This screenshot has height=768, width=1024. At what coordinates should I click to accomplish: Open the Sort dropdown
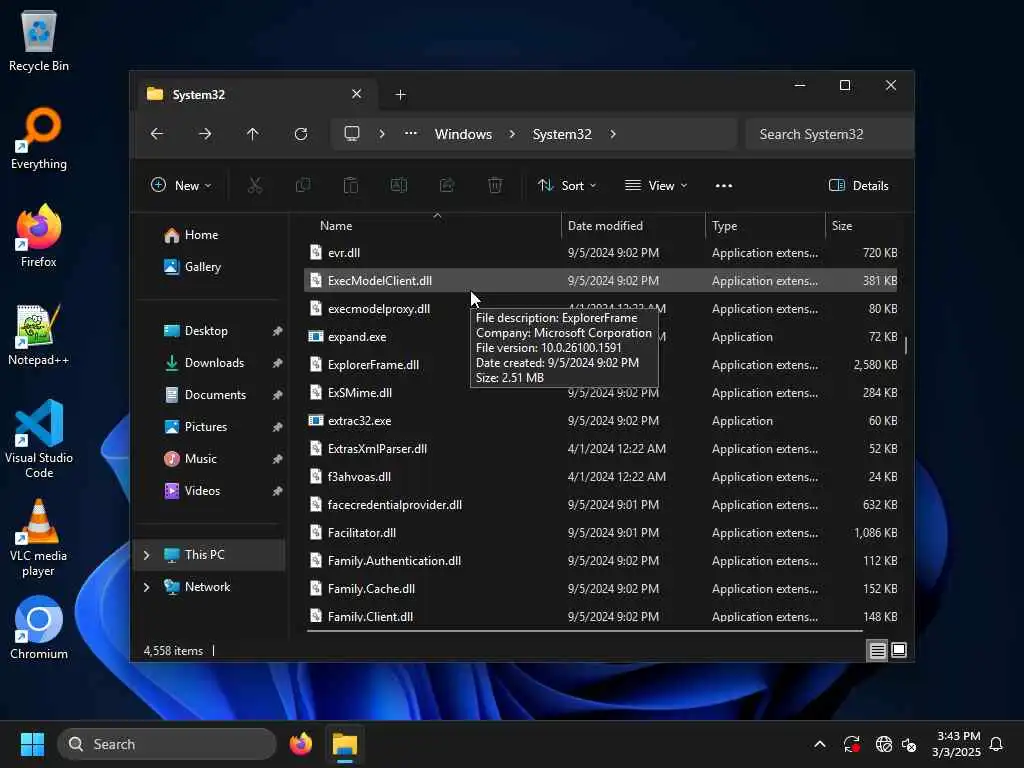tap(567, 185)
